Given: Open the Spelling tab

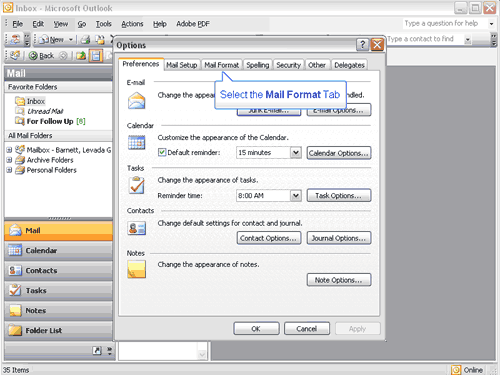Looking at the screenshot, I should coord(258,65).
